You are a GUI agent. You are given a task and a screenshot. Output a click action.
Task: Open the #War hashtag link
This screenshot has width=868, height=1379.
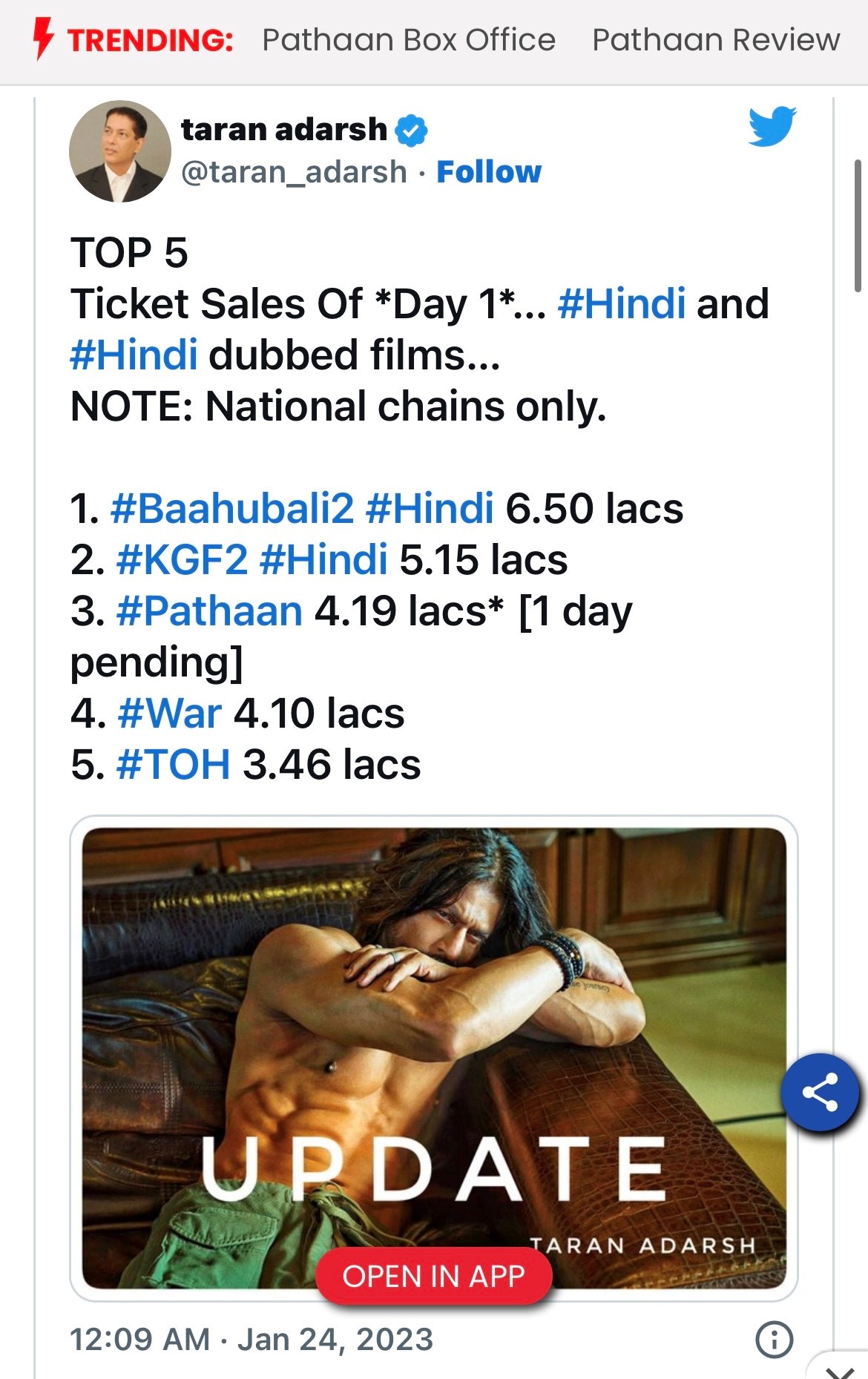tap(169, 714)
